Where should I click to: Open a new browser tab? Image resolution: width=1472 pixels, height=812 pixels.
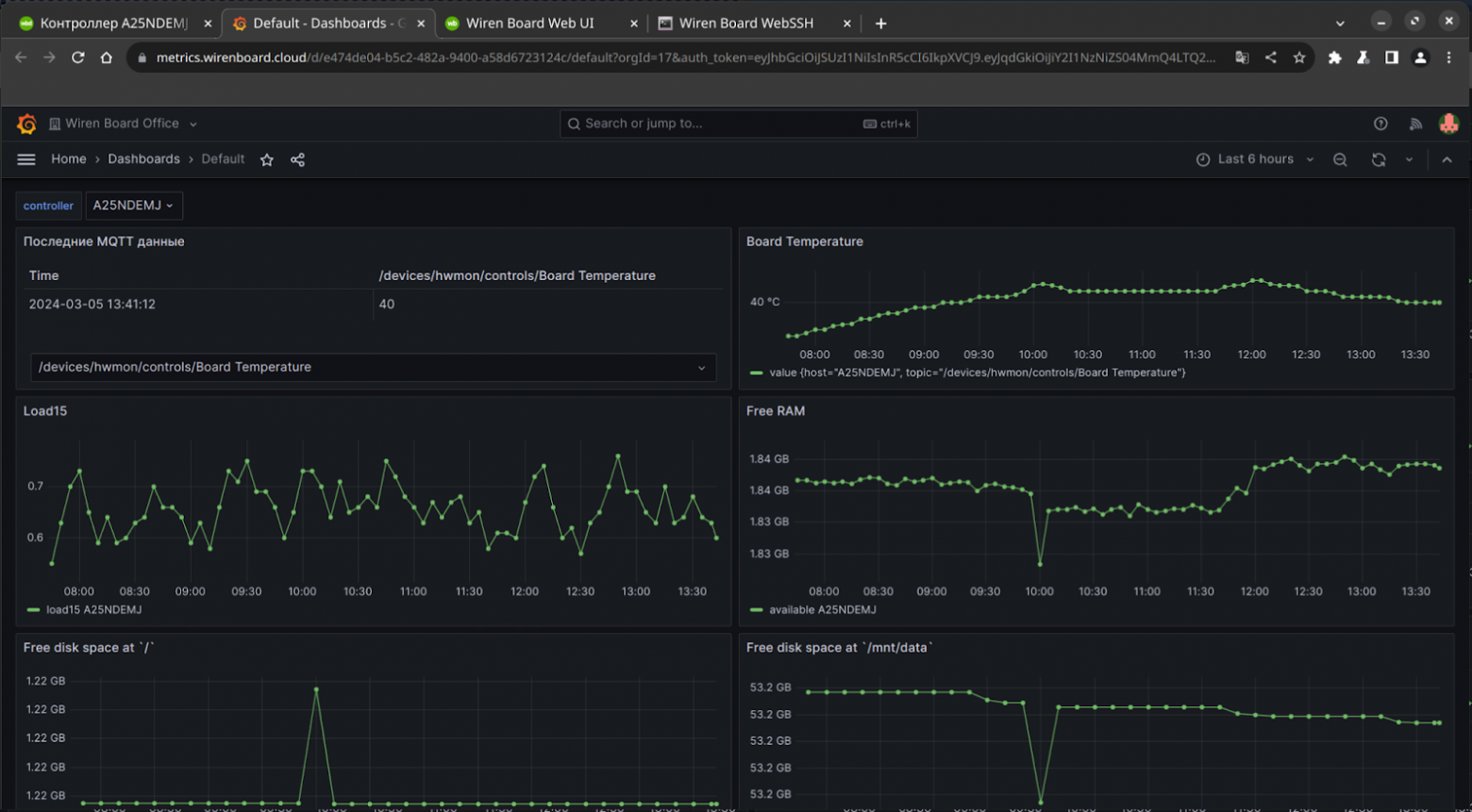coord(880,24)
